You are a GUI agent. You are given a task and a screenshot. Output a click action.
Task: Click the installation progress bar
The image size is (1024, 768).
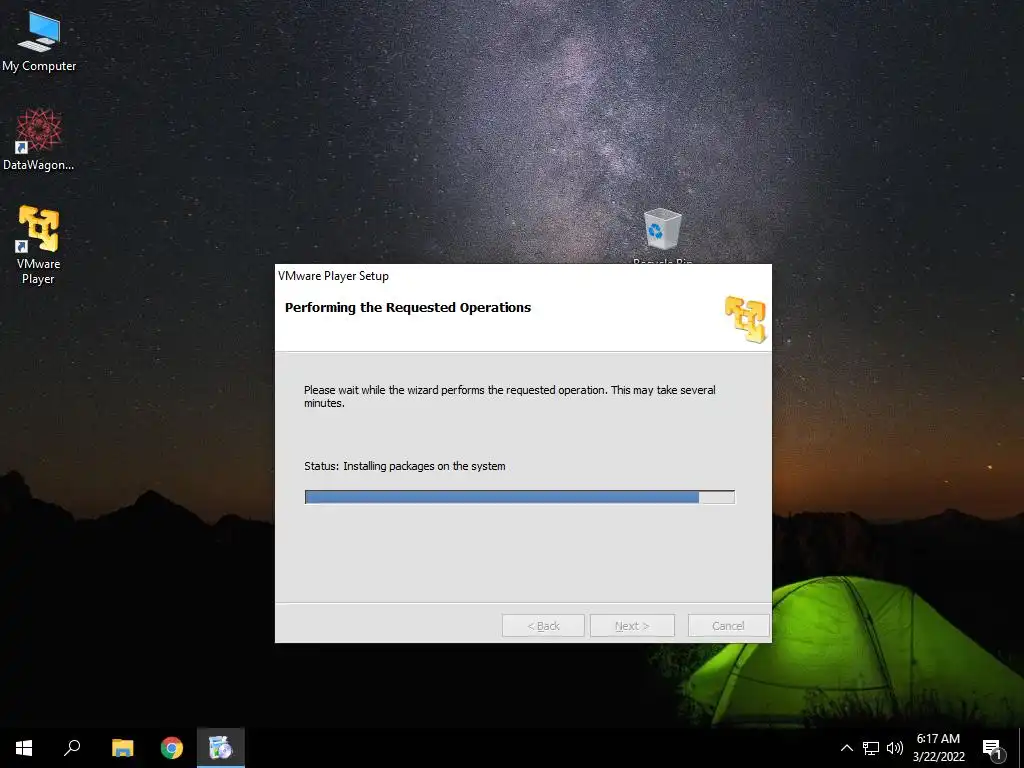point(520,497)
